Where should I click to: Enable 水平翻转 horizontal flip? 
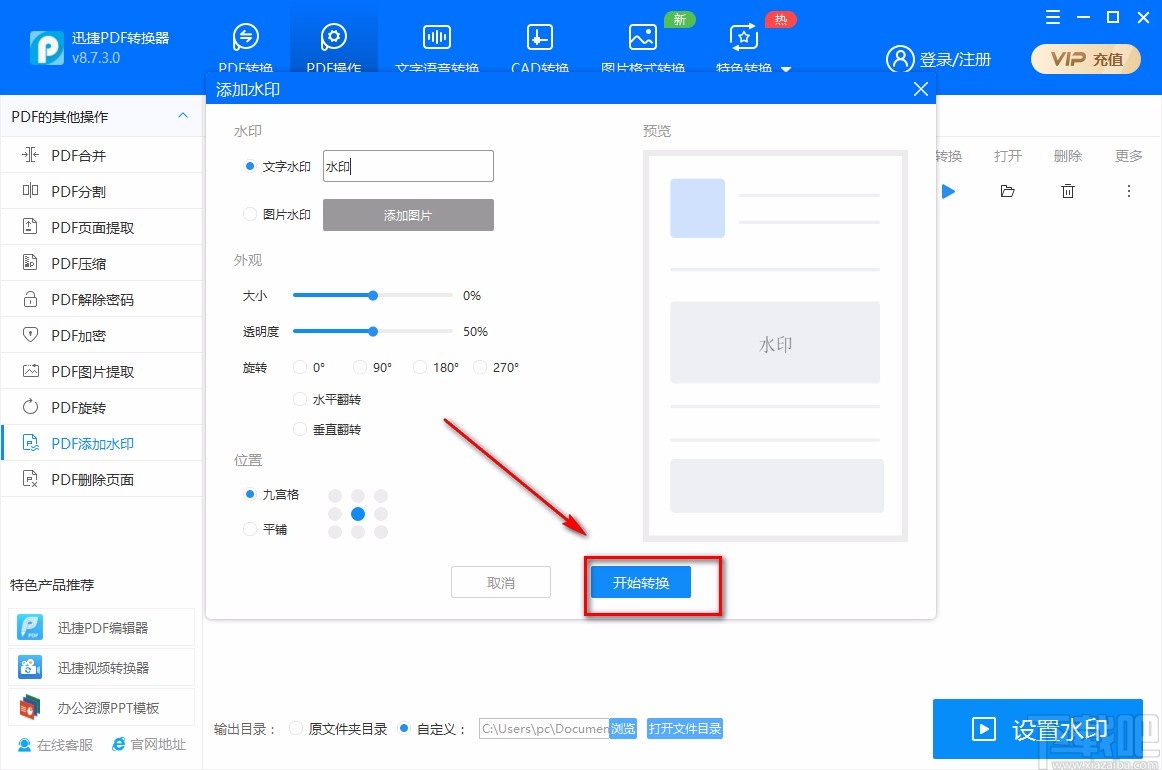(300, 399)
